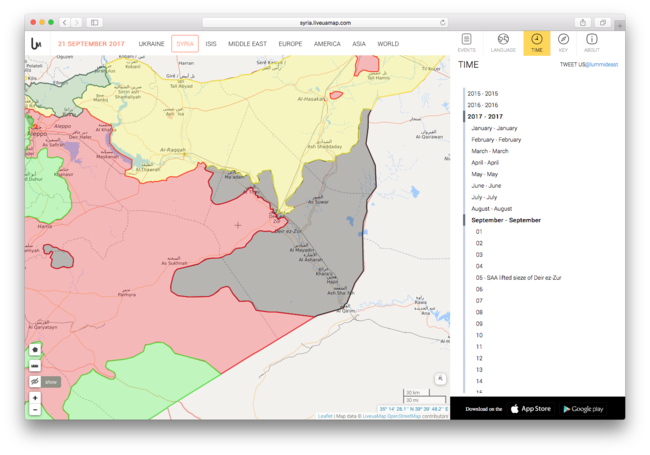Toggle the show/hide eye button on map
Viewport: 650px width, 455px height.
[35, 381]
